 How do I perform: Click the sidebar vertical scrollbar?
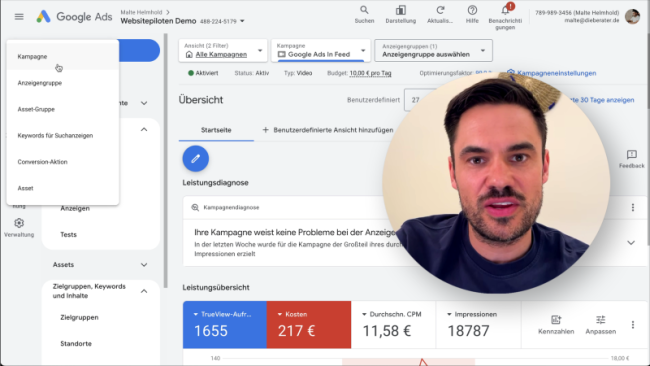(165, 162)
